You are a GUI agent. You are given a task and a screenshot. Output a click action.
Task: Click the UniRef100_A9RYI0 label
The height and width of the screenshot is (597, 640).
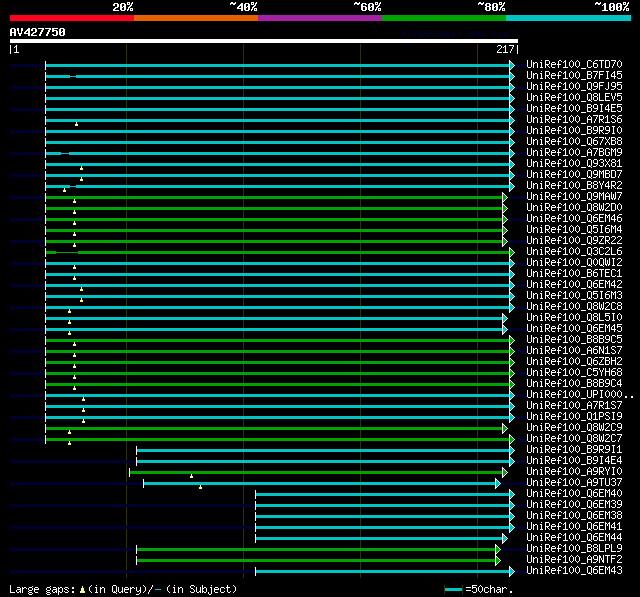click(x=574, y=472)
